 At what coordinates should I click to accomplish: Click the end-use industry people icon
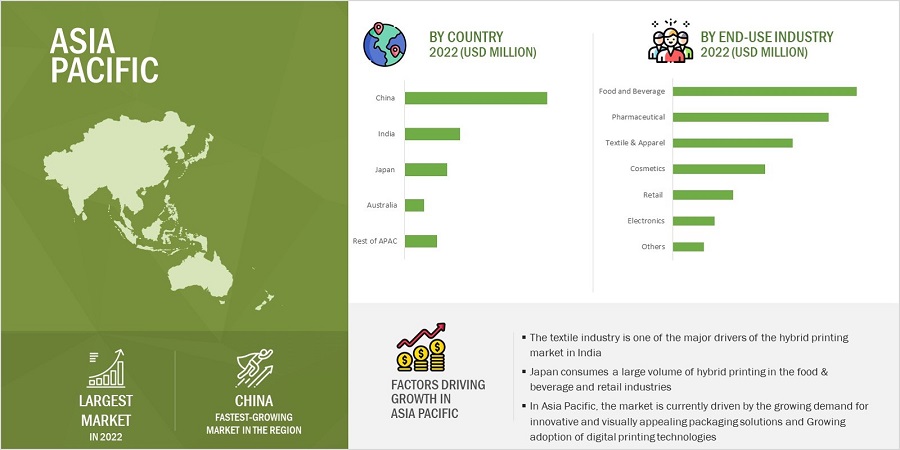[x=666, y=44]
